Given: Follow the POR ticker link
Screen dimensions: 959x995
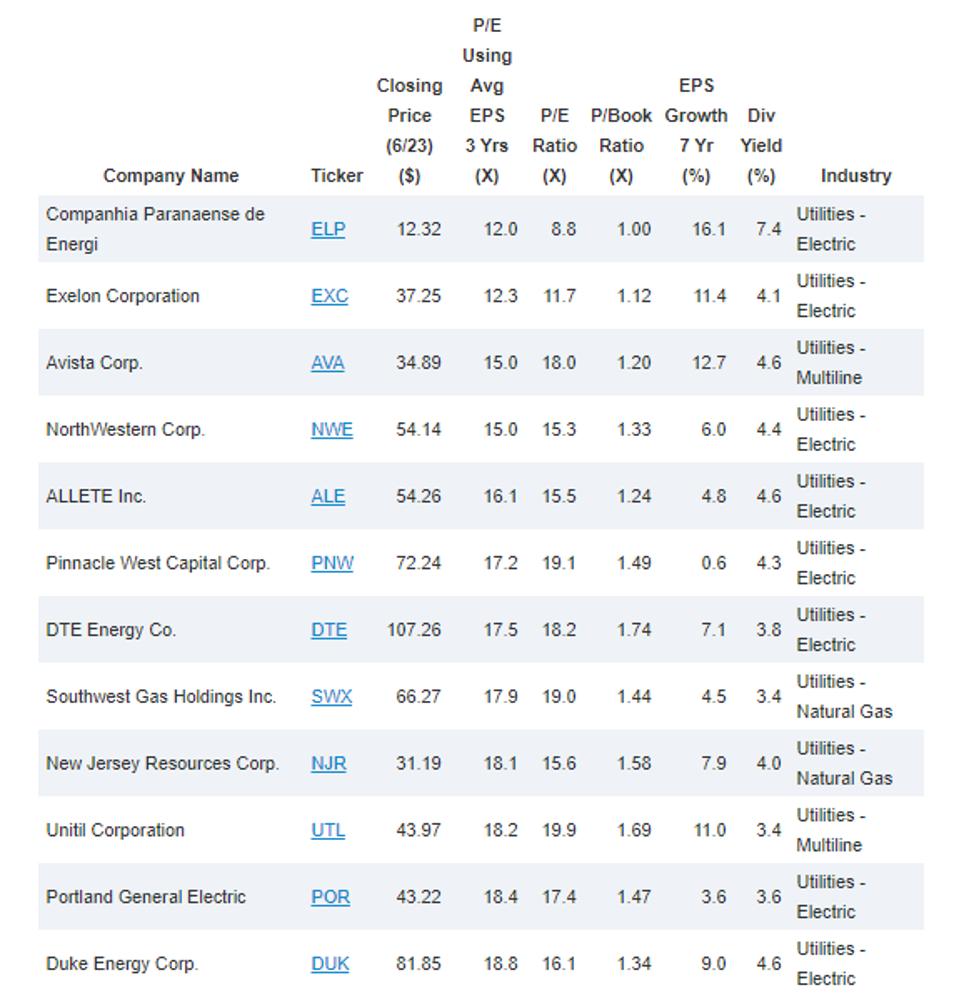Looking at the screenshot, I should 330,897.
